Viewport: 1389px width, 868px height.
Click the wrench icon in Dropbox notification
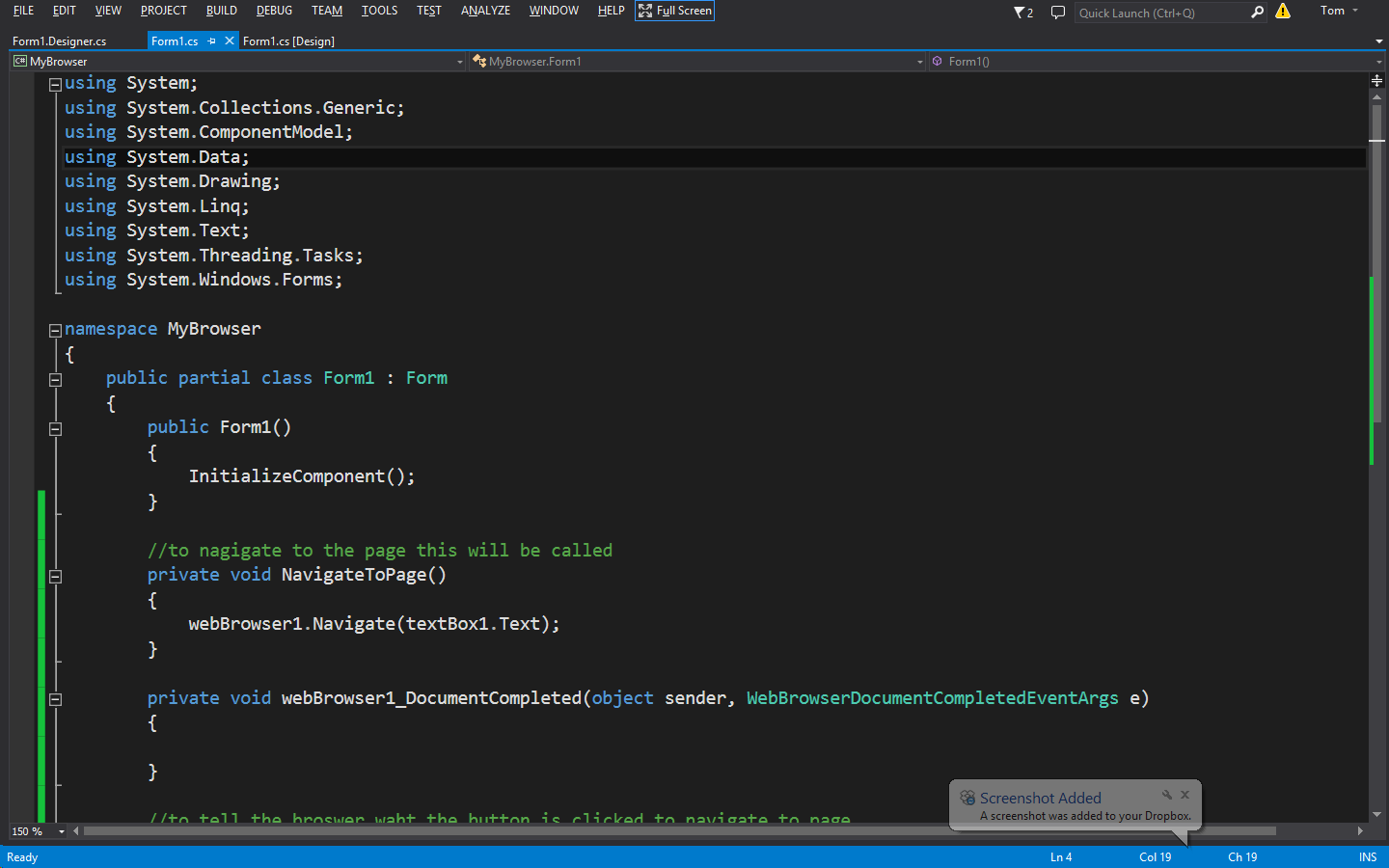(x=1167, y=795)
